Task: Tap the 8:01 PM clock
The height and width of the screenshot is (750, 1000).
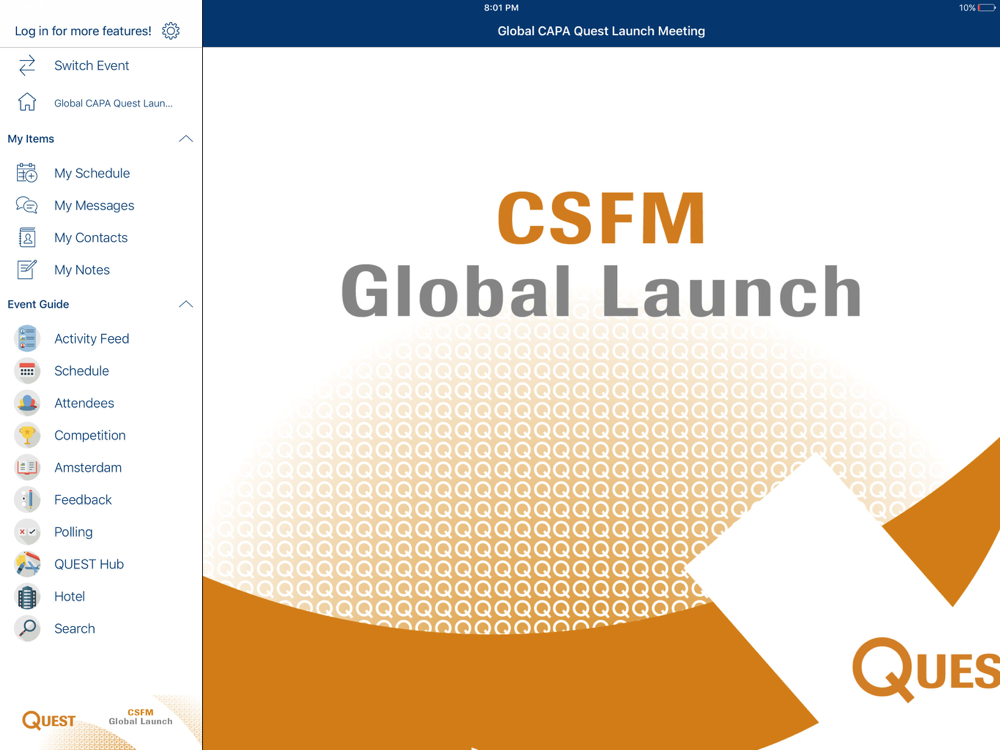Action: click(x=501, y=8)
